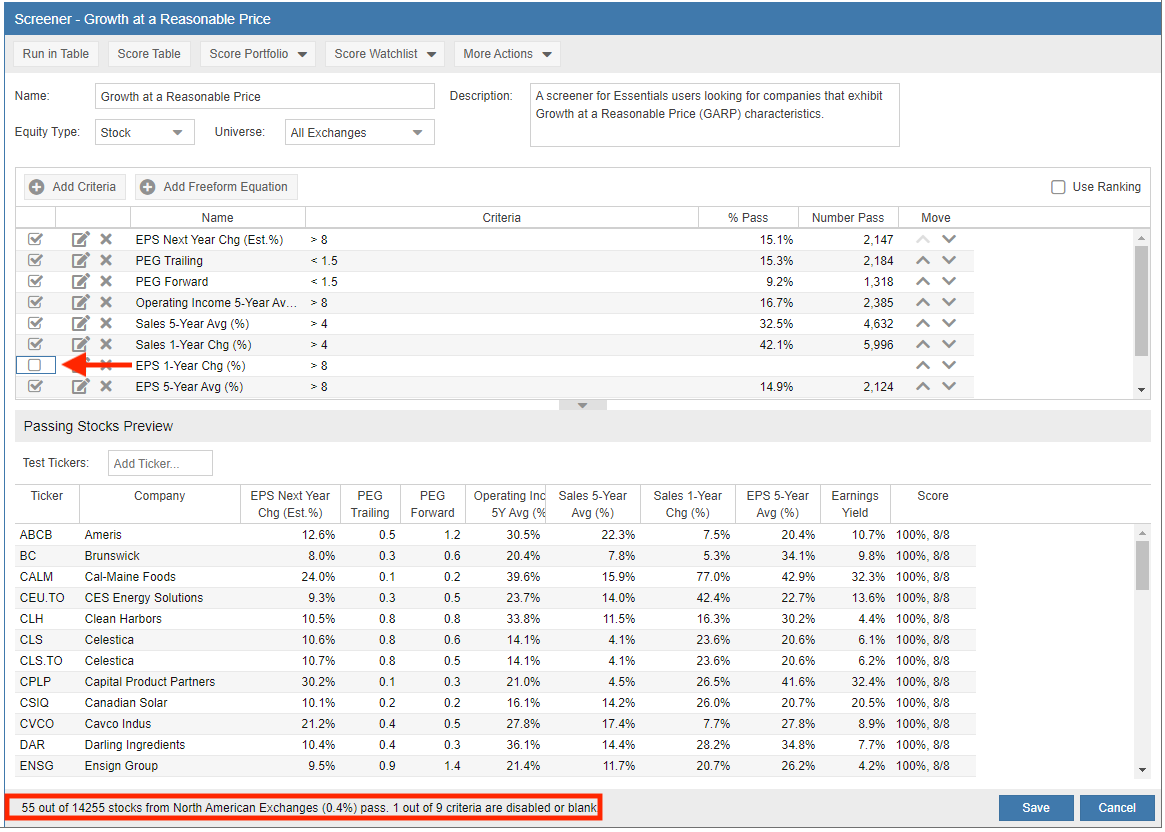The height and width of the screenshot is (832, 1165).
Task: Add a new criteria
Action: click(74, 187)
